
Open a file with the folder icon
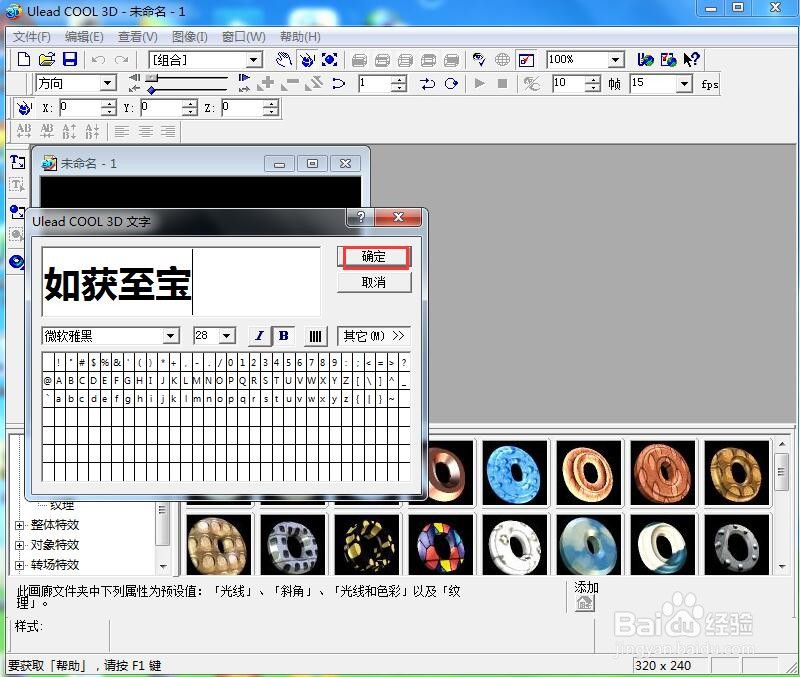pos(46,59)
